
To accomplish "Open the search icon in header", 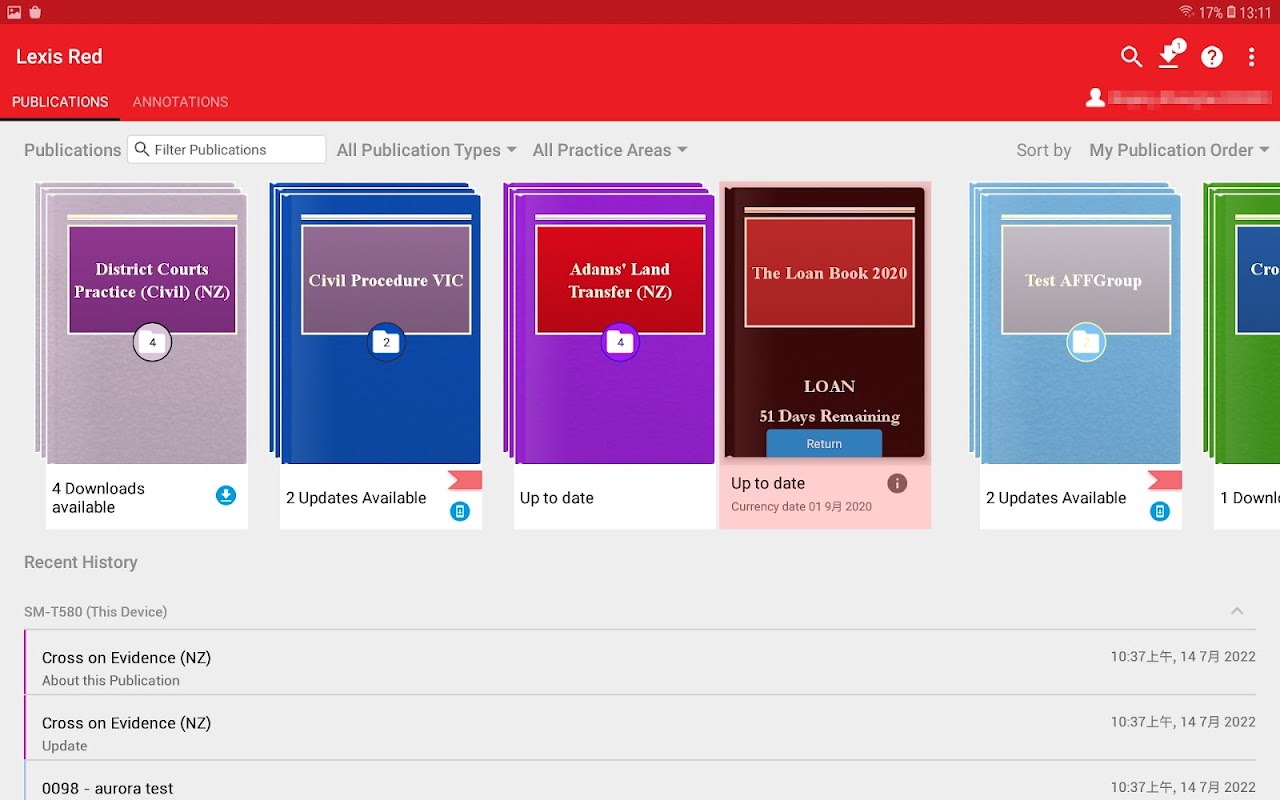I will pos(1131,57).
